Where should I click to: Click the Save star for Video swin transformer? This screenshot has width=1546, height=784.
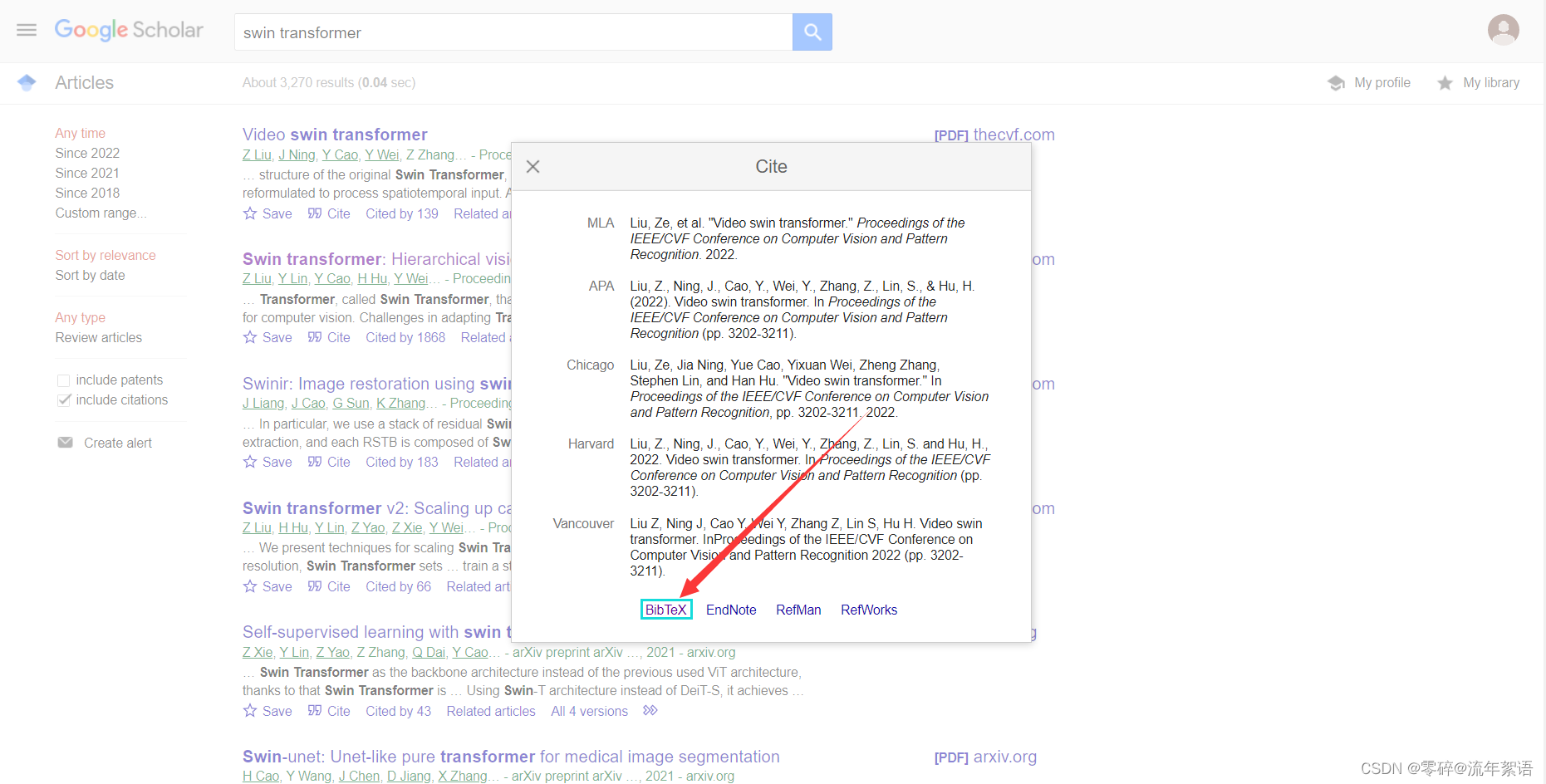tap(250, 213)
